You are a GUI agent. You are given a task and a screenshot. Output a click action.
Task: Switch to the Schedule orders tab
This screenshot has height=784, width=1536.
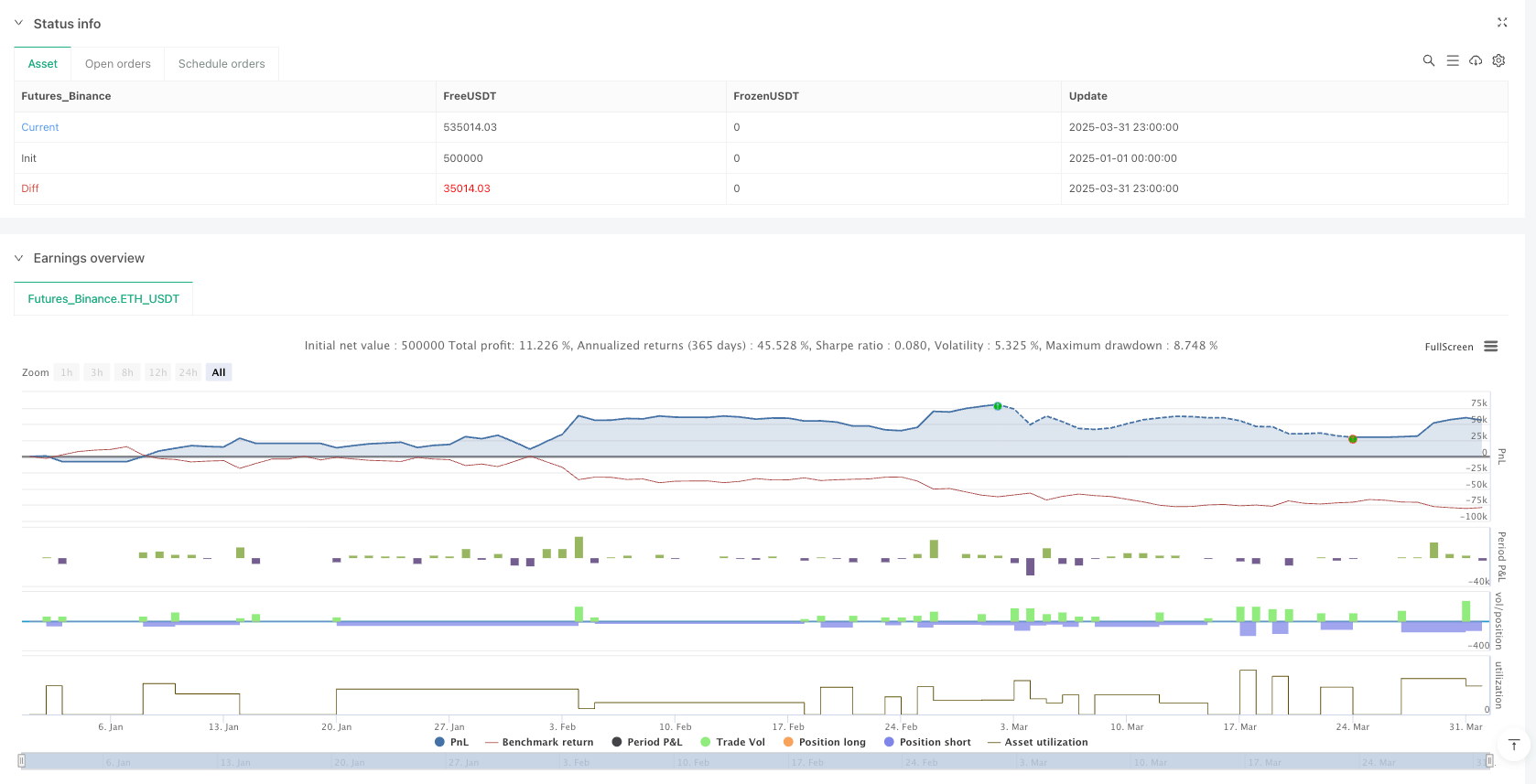[x=222, y=64]
